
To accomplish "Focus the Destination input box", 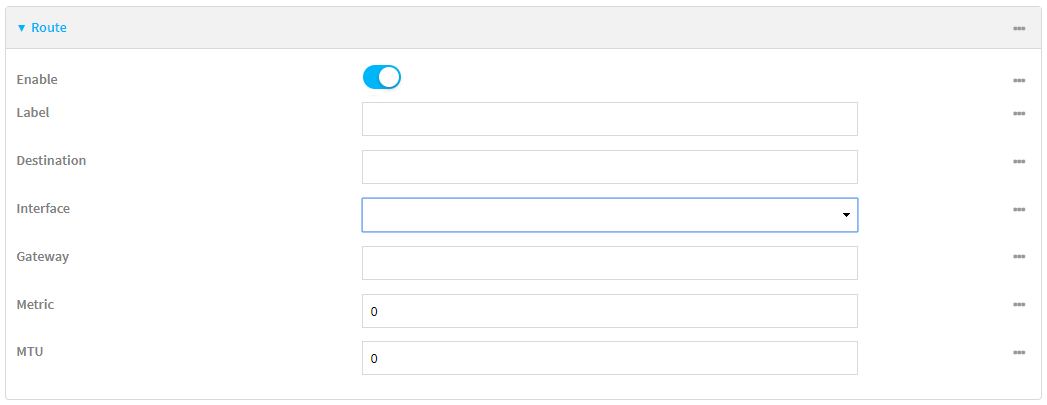I will [x=609, y=167].
